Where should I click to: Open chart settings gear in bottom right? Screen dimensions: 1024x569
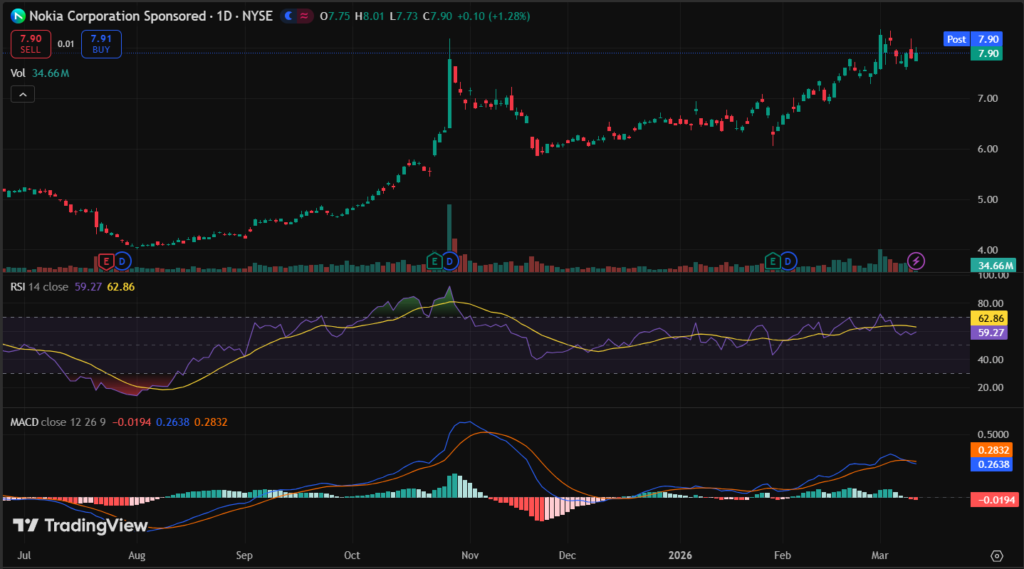click(996, 555)
